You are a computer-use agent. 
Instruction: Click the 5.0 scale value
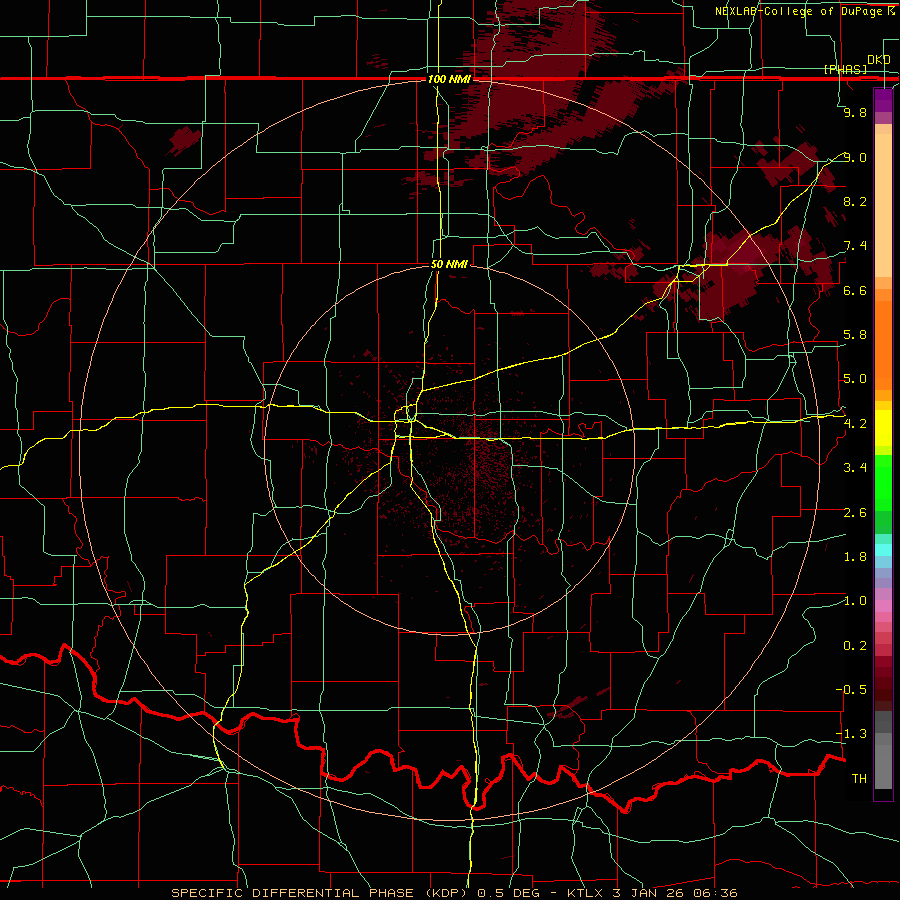(x=855, y=379)
